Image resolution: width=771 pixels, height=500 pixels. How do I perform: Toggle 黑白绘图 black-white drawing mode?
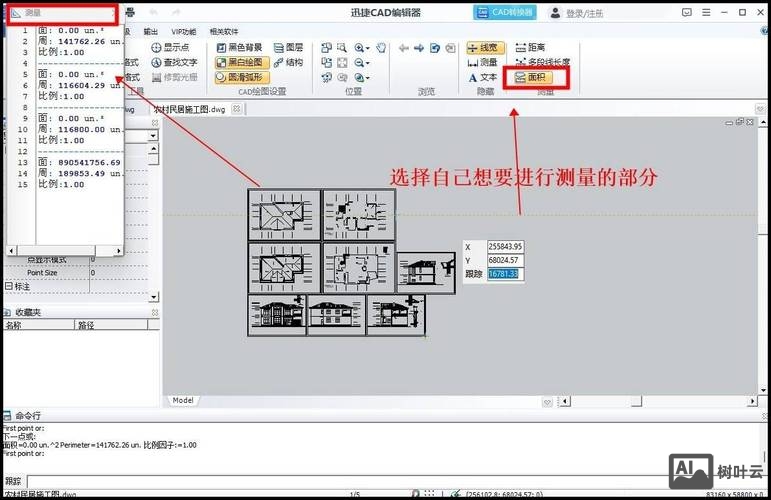(x=242, y=62)
